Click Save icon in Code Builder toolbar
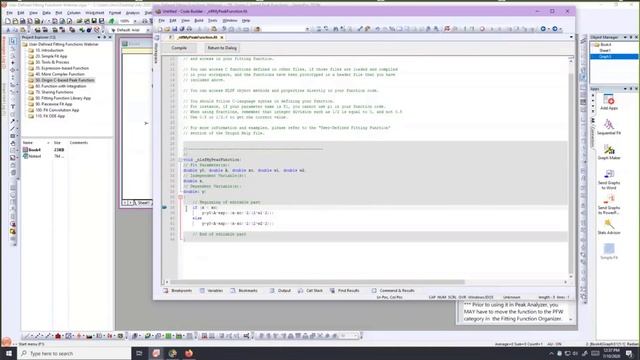Screen dimensions: 640x360 pyautogui.click(x=175, y=29)
